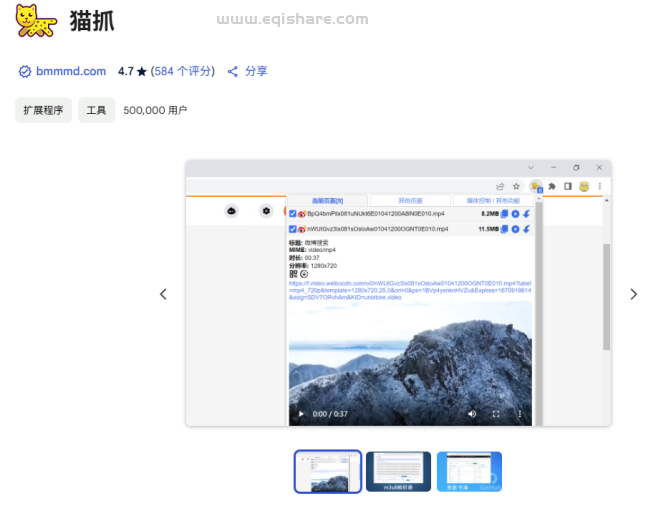The width and height of the screenshot is (666, 511).
Task: Select the 扩展程序 category tag
Action: (43, 110)
